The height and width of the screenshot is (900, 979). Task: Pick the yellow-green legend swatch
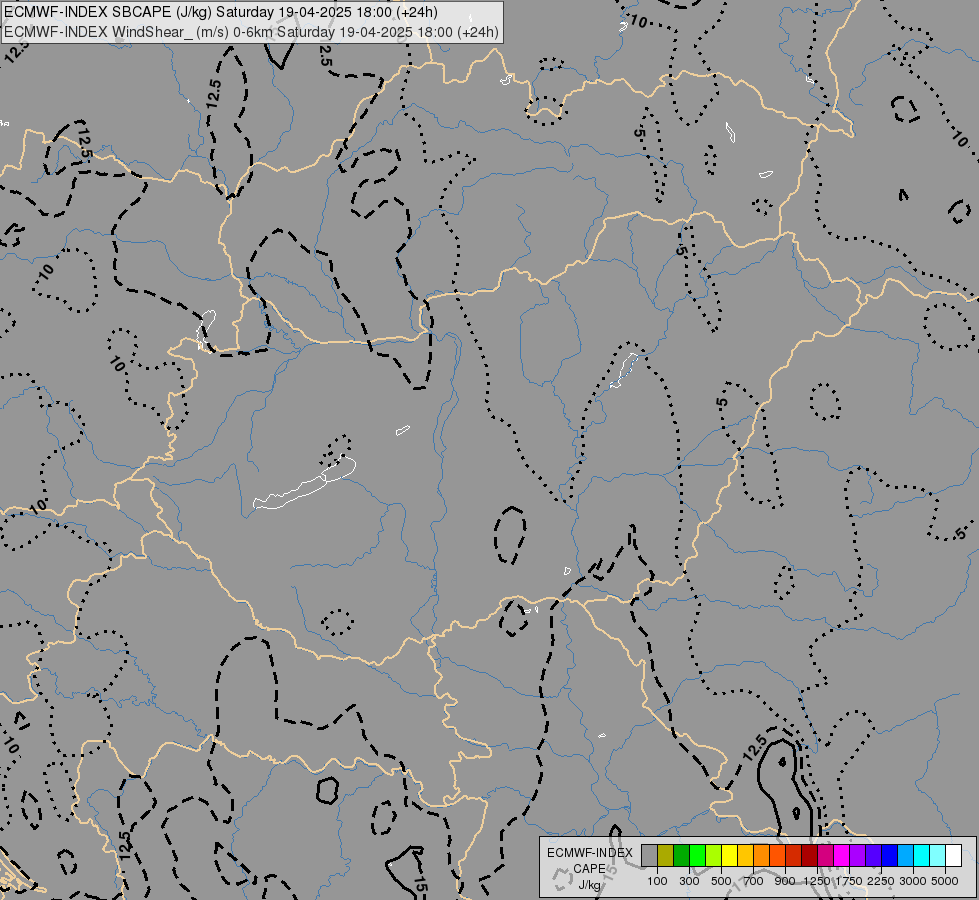(714, 856)
